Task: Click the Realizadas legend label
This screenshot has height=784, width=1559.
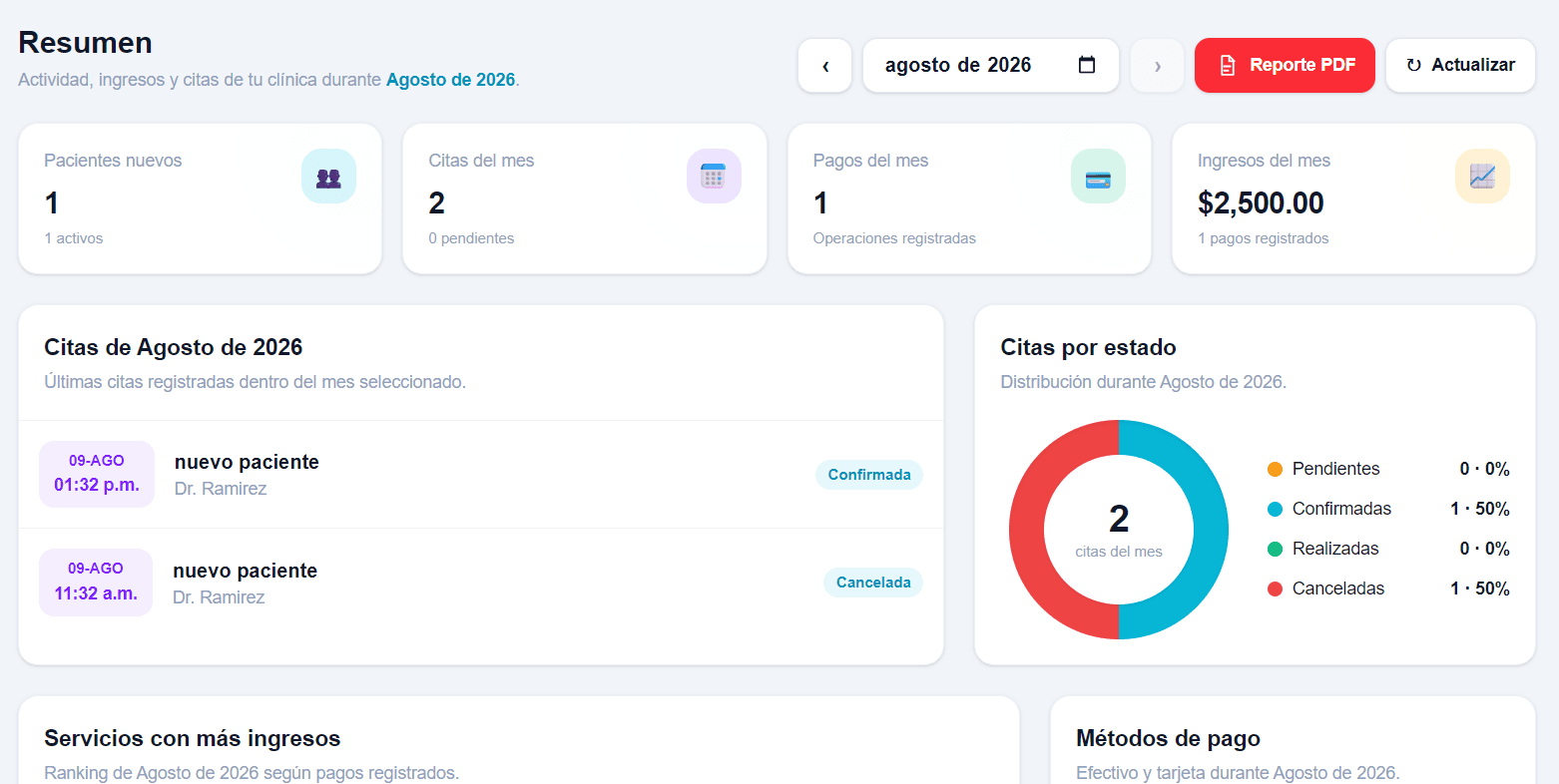Action: pyautogui.click(x=1335, y=549)
